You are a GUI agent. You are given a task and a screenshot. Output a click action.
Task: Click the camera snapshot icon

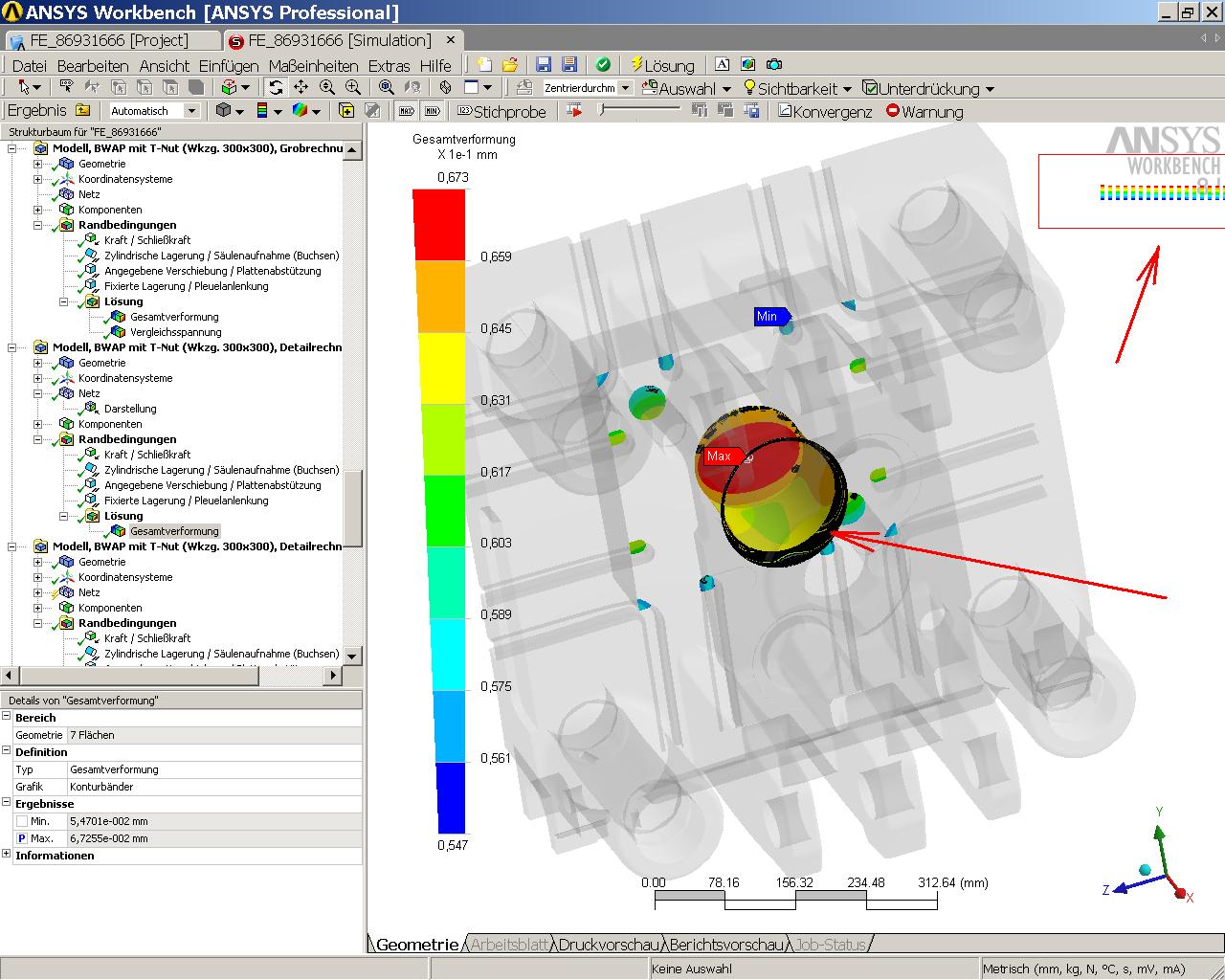click(x=774, y=64)
